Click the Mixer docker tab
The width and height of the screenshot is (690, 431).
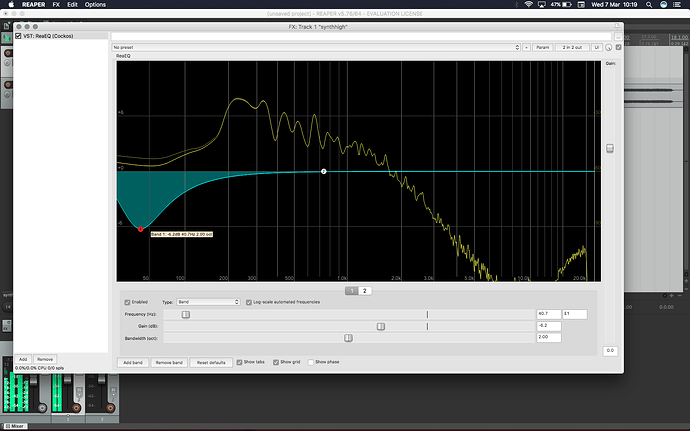15,426
